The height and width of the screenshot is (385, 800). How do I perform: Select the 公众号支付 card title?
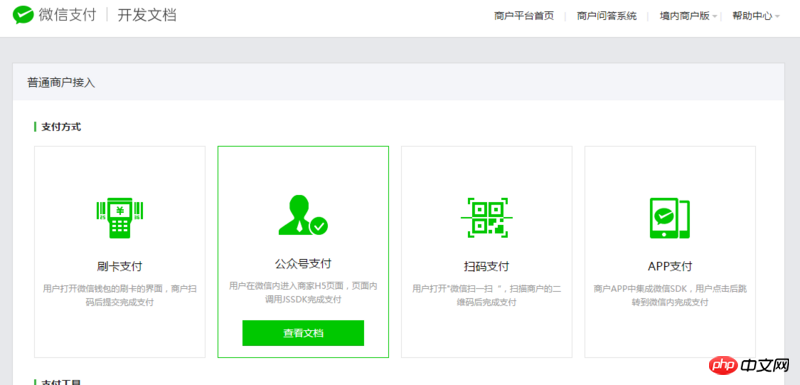click(303, 264)
